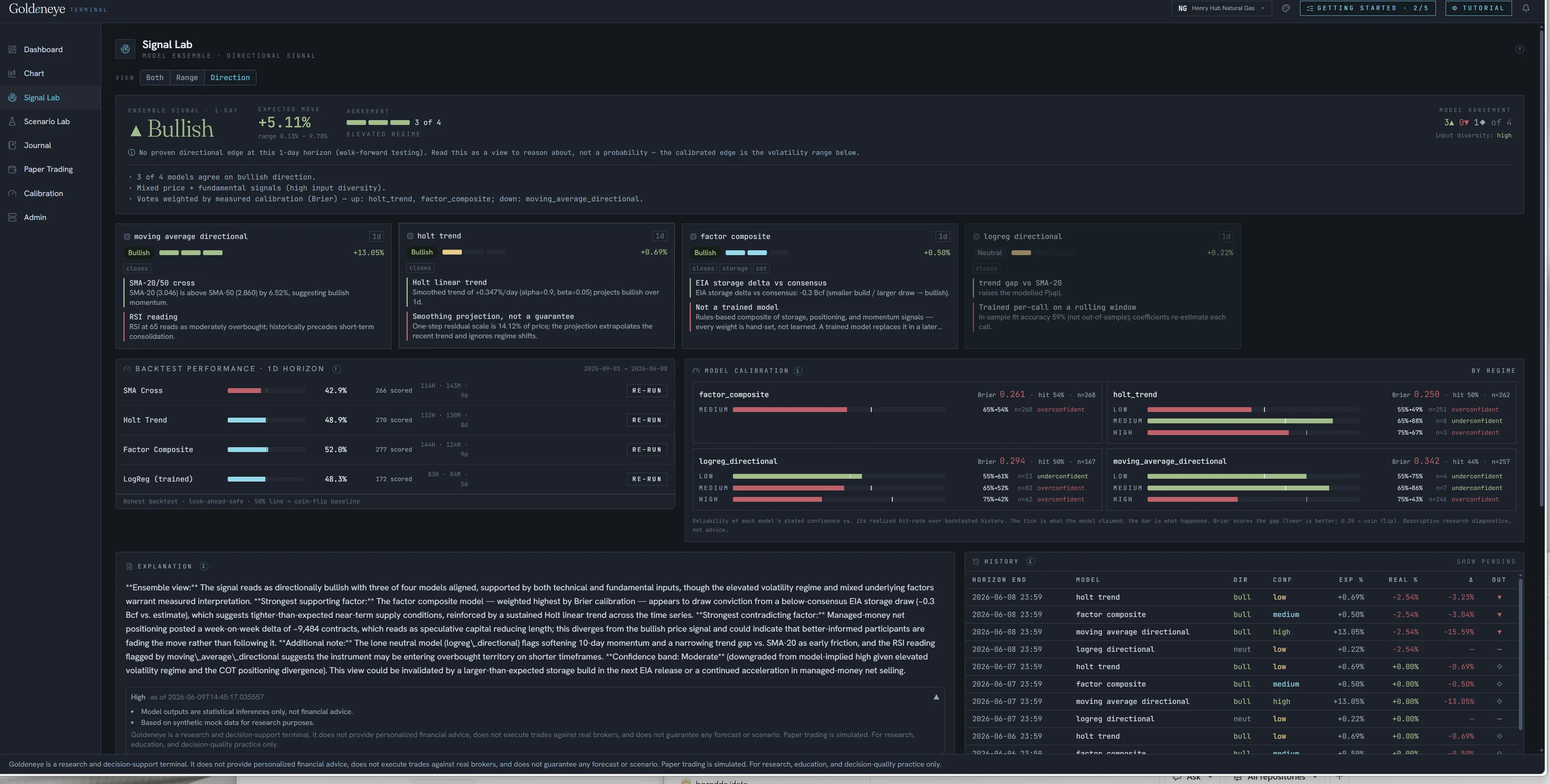This screenshot has width=1550, height=784.
Task: Open info icon at Signal Lab header right
Action: tap(1519, 49)
